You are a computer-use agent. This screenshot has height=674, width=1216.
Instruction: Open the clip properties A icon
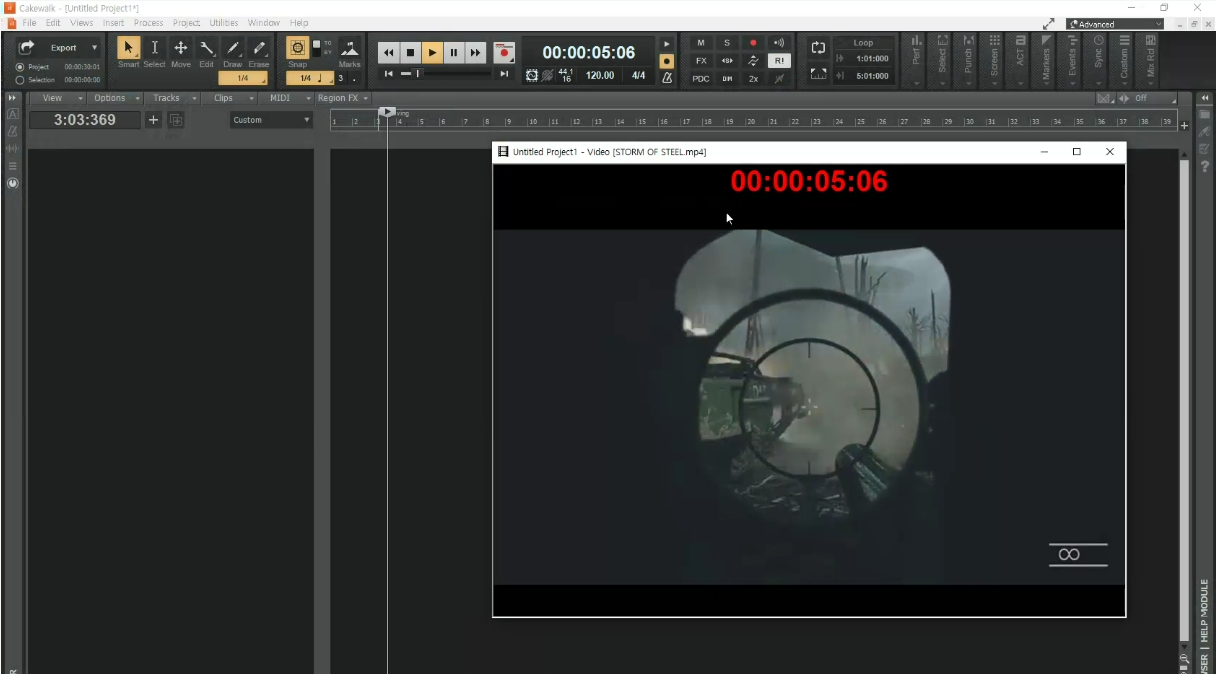click(12, 115)
